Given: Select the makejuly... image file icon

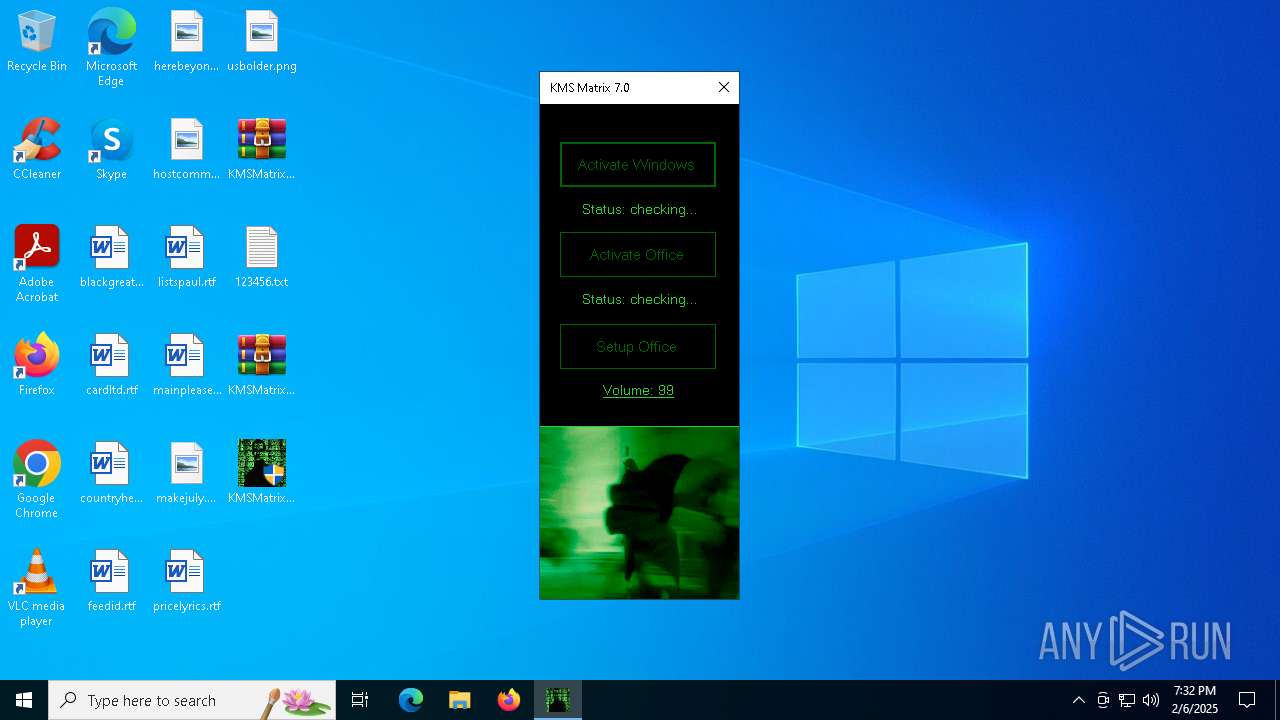Looking at the screenshot, I should 186,474.
